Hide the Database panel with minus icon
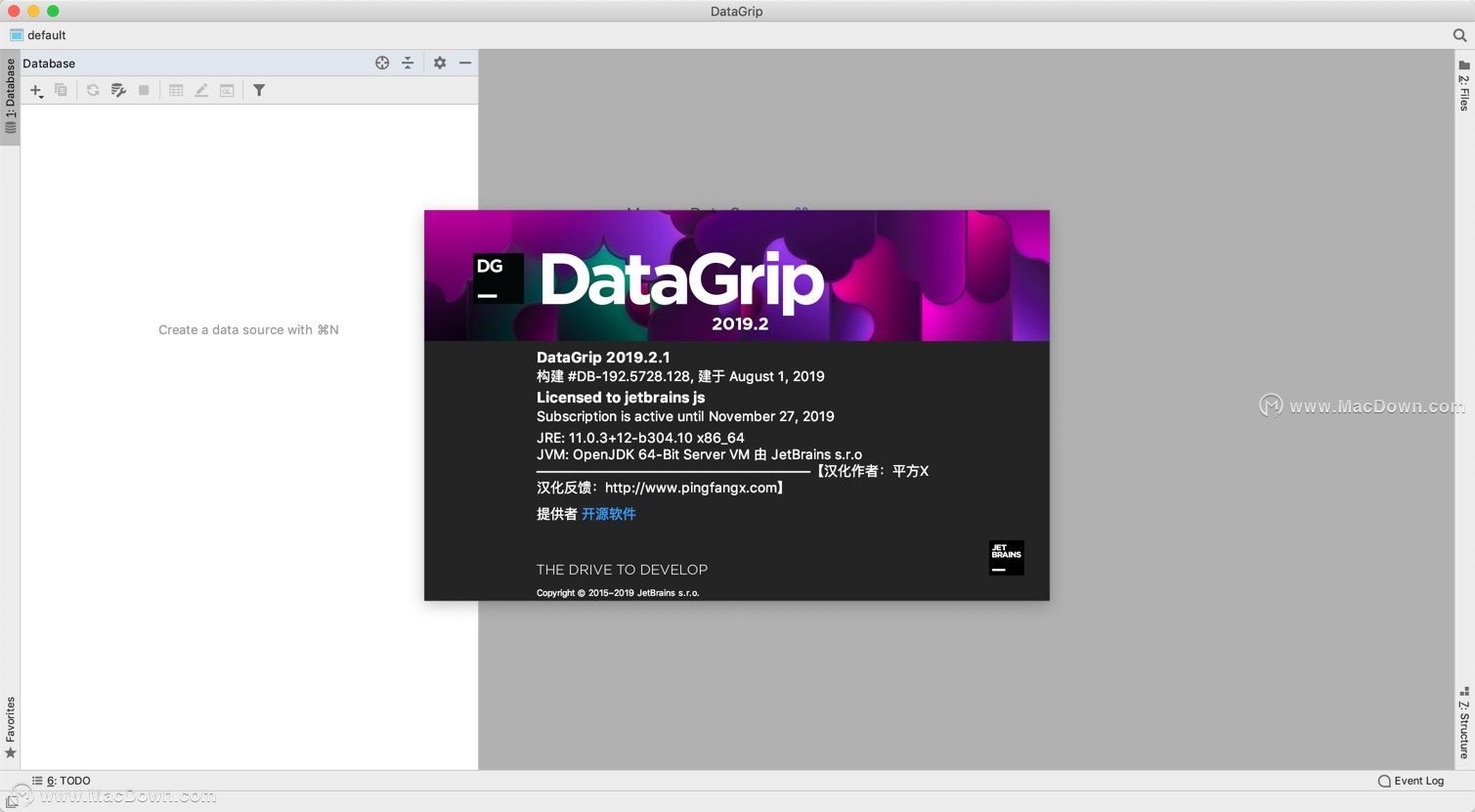This screenshot has height=812, width=1475. pyautogui.click(x=465, y=63)
